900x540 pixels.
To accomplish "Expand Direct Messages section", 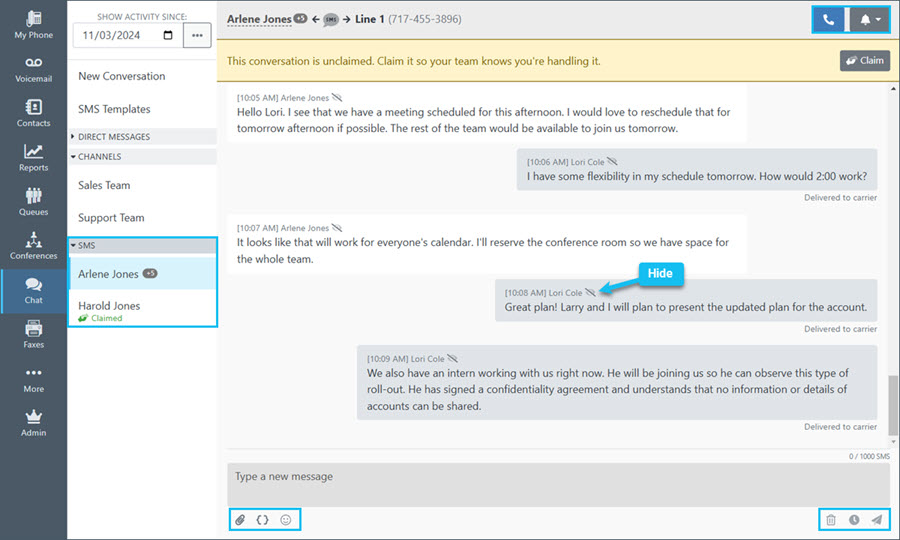I will click(x=142, y=137).
